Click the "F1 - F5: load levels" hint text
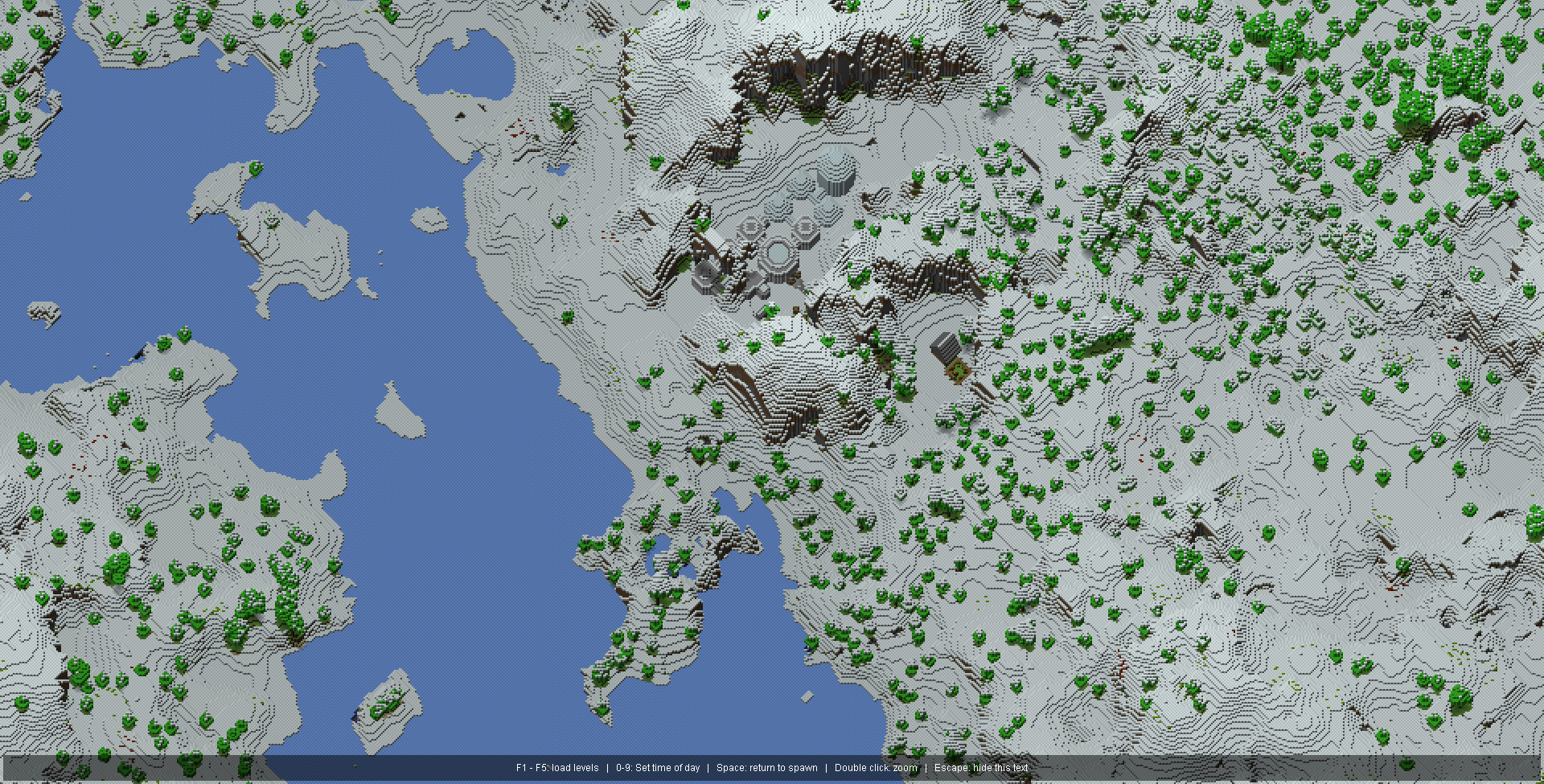This screenshot has height=784, width=1544. (x=557, y=768)
